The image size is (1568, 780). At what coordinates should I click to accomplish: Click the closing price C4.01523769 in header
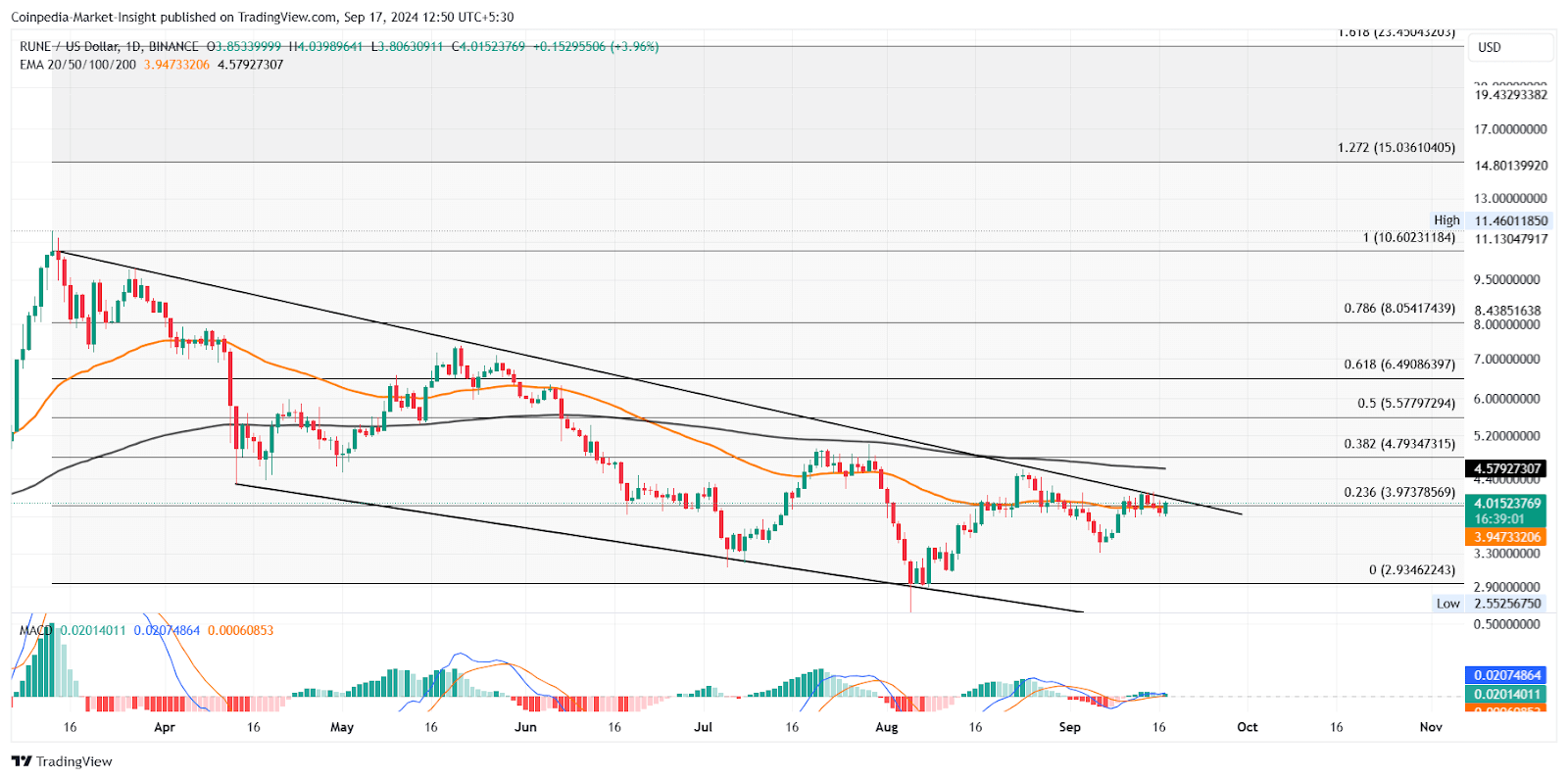(x=488, y=46)
